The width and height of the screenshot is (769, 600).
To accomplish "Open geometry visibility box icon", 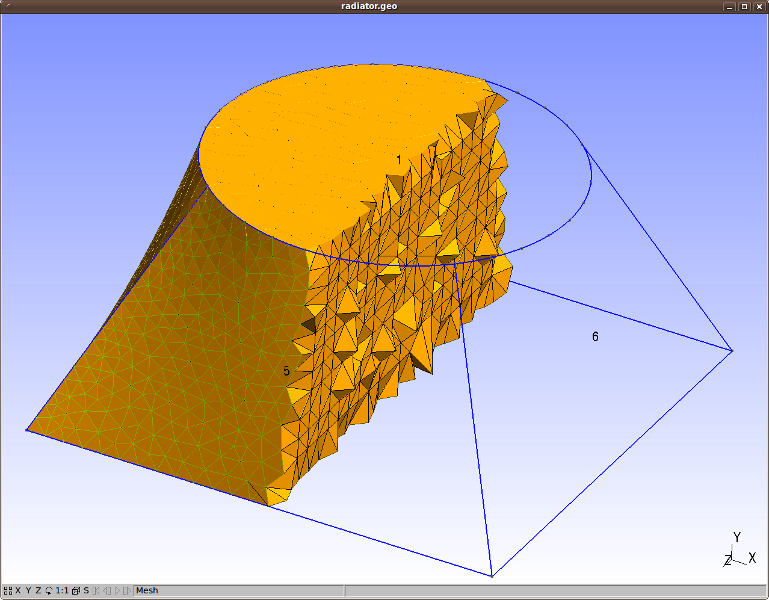I will pos(76,591).
